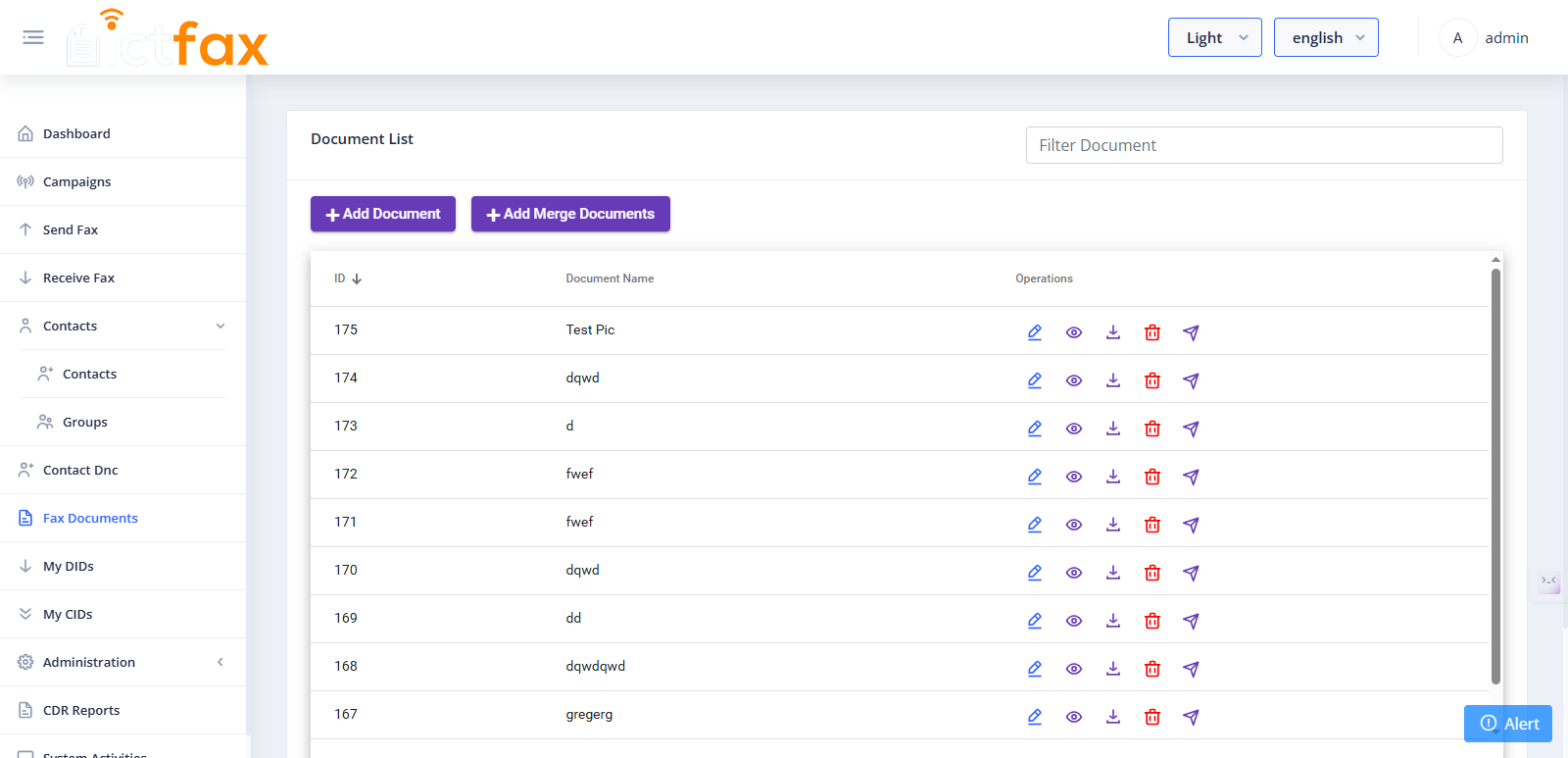This screenshot has width=1568, height=758.
Task: Send document 170 via fax
Action: click(x=1191, y=573)
